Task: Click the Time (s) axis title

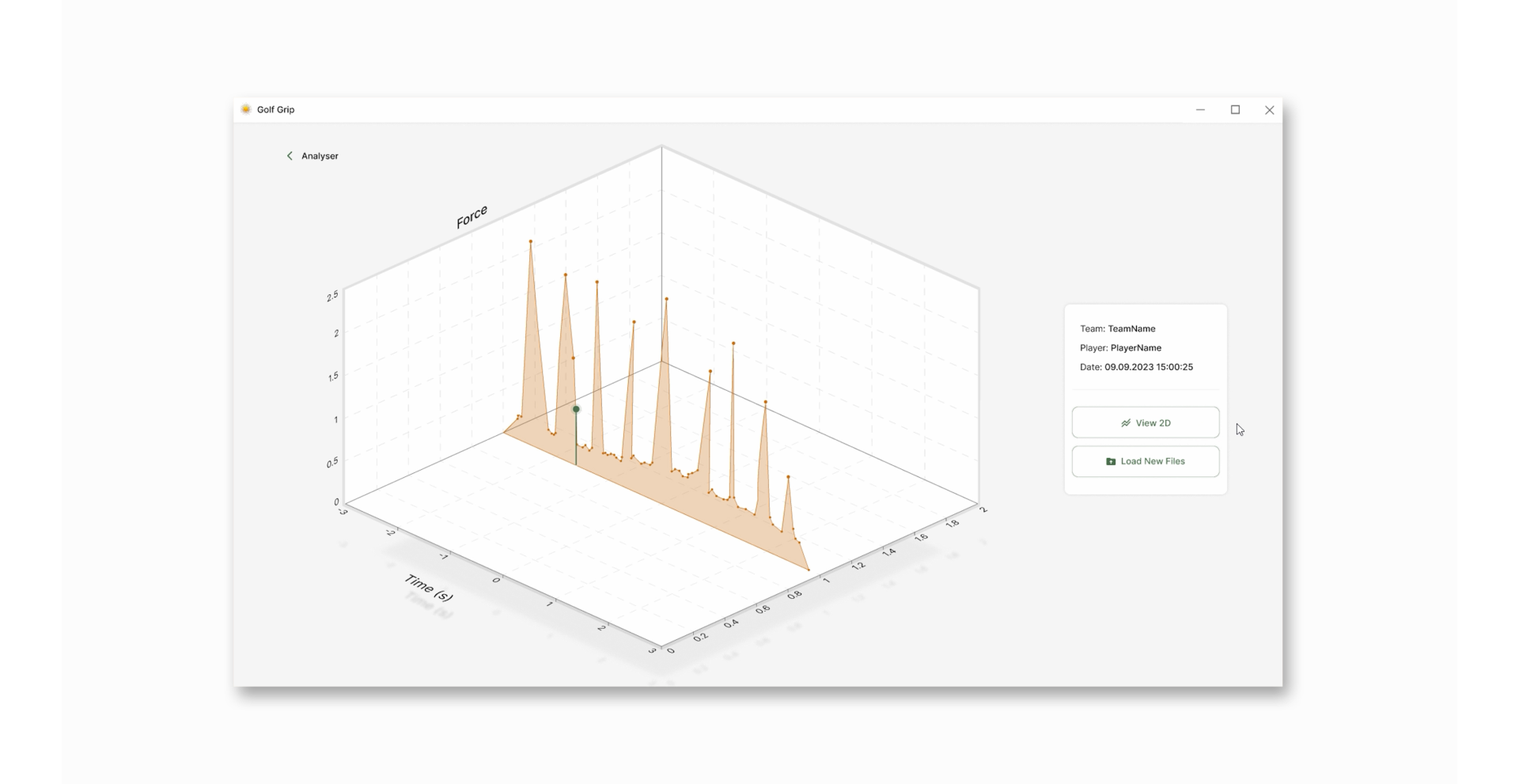Action: coord(428,587)
